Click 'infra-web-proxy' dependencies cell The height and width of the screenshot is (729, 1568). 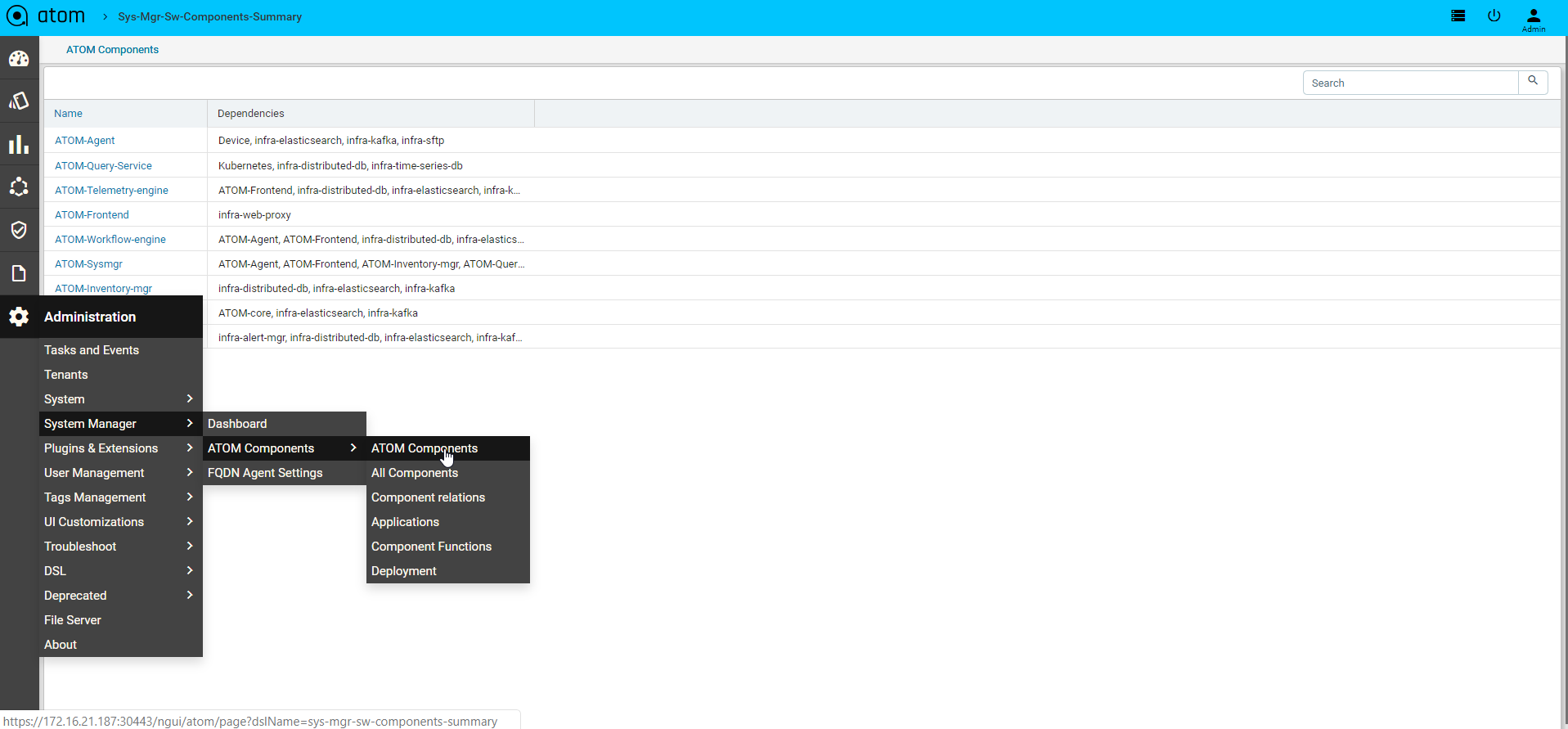coord(254,215)
